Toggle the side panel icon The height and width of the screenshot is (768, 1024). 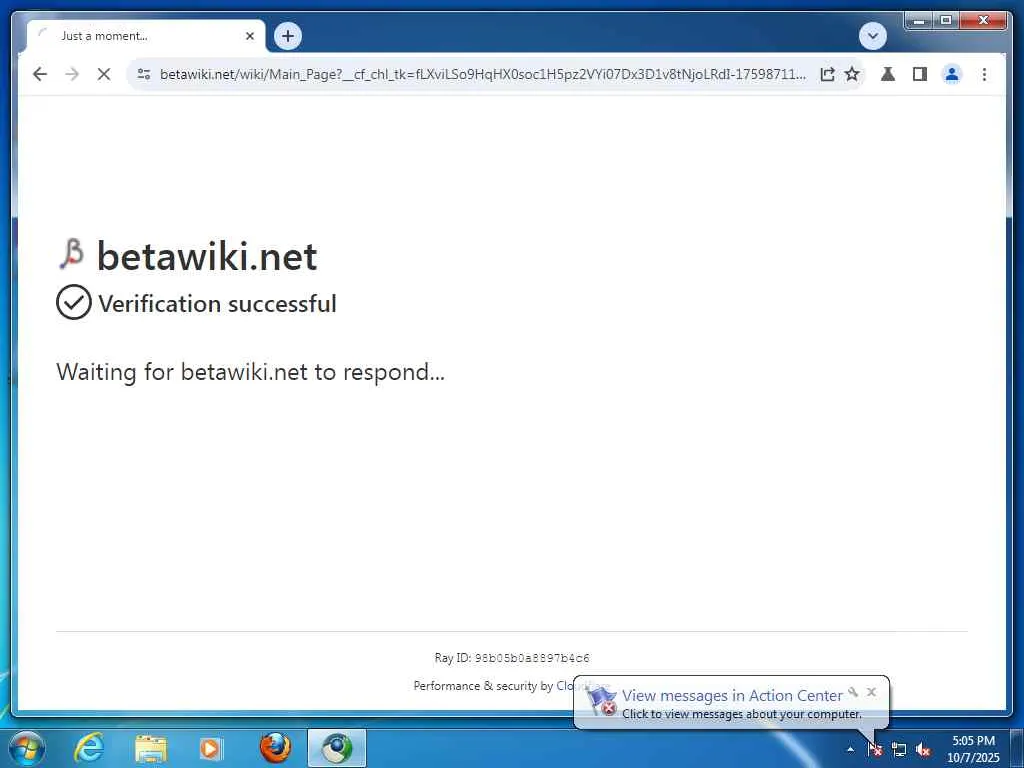coord(920,74)
